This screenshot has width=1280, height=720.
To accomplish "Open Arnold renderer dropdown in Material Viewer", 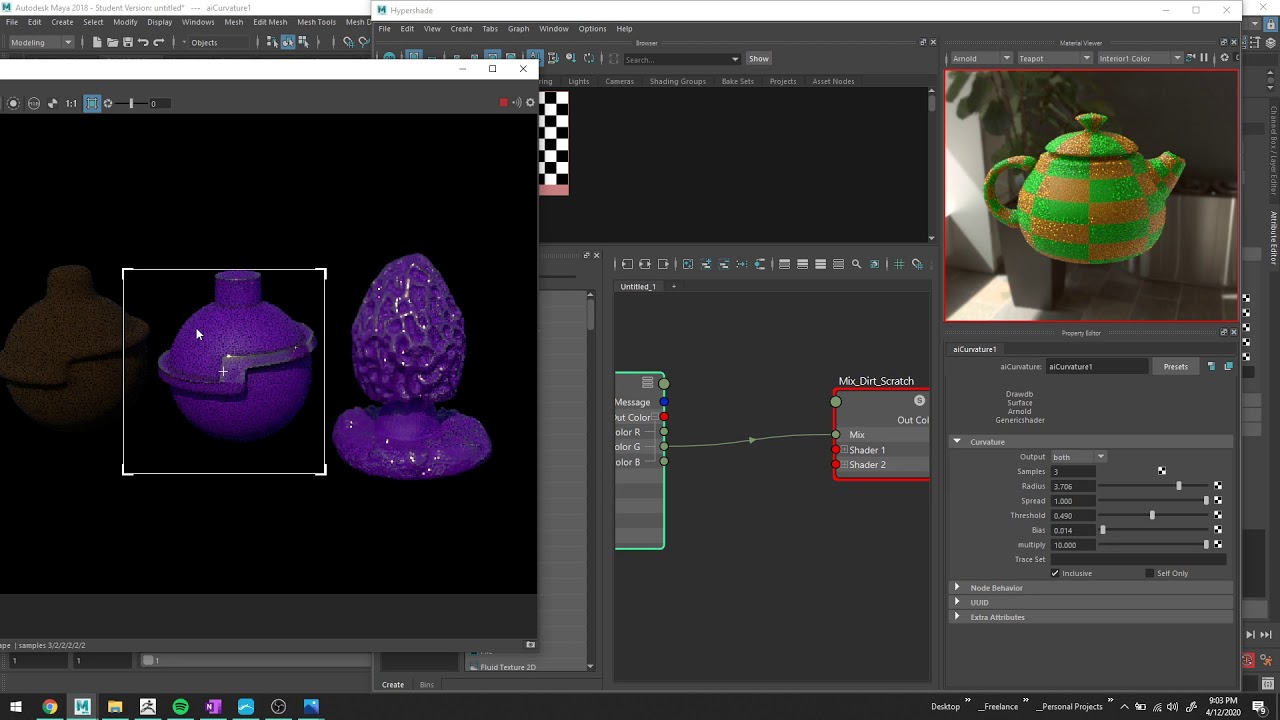I will point(981,58).
